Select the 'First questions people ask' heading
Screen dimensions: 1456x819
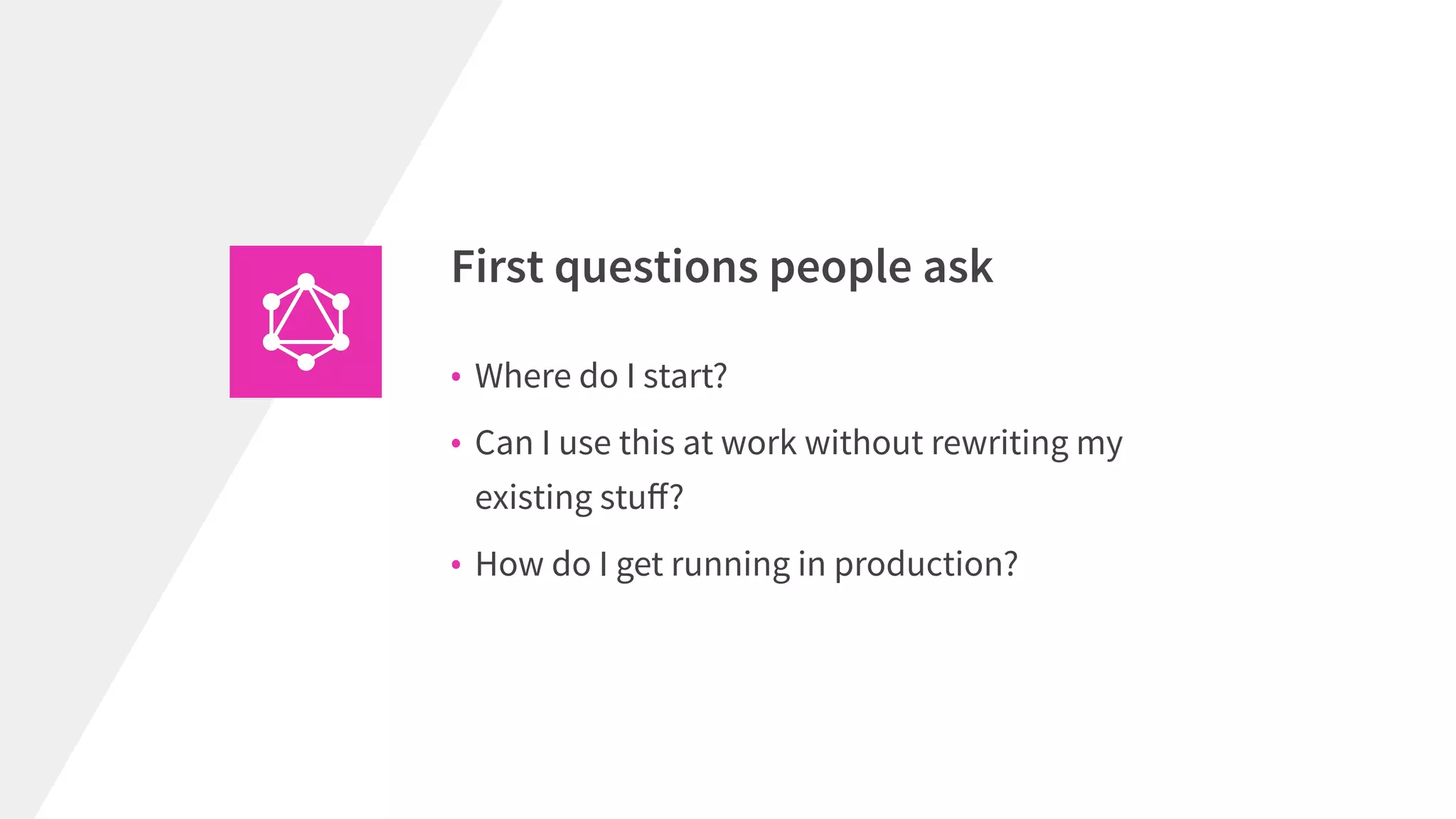point(722,267)
